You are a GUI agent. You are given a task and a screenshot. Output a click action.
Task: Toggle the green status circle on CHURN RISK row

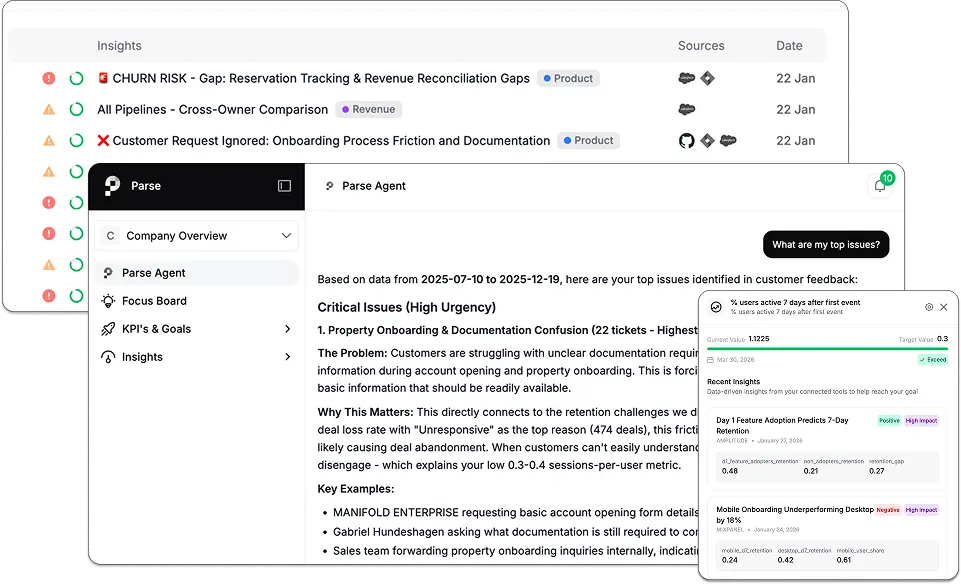coord(76,78)
